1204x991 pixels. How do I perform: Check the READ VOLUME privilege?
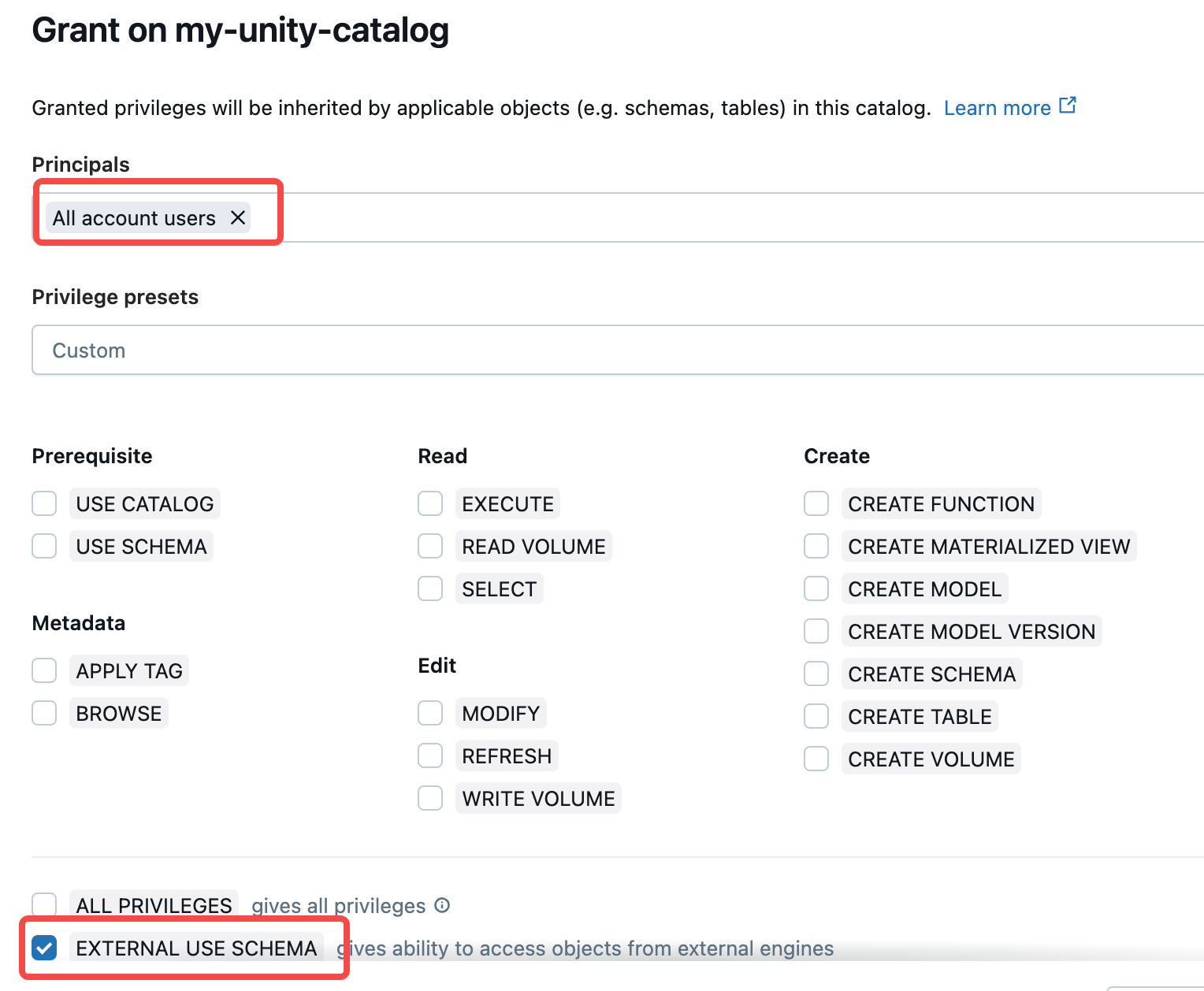click(x=430, y=545)
